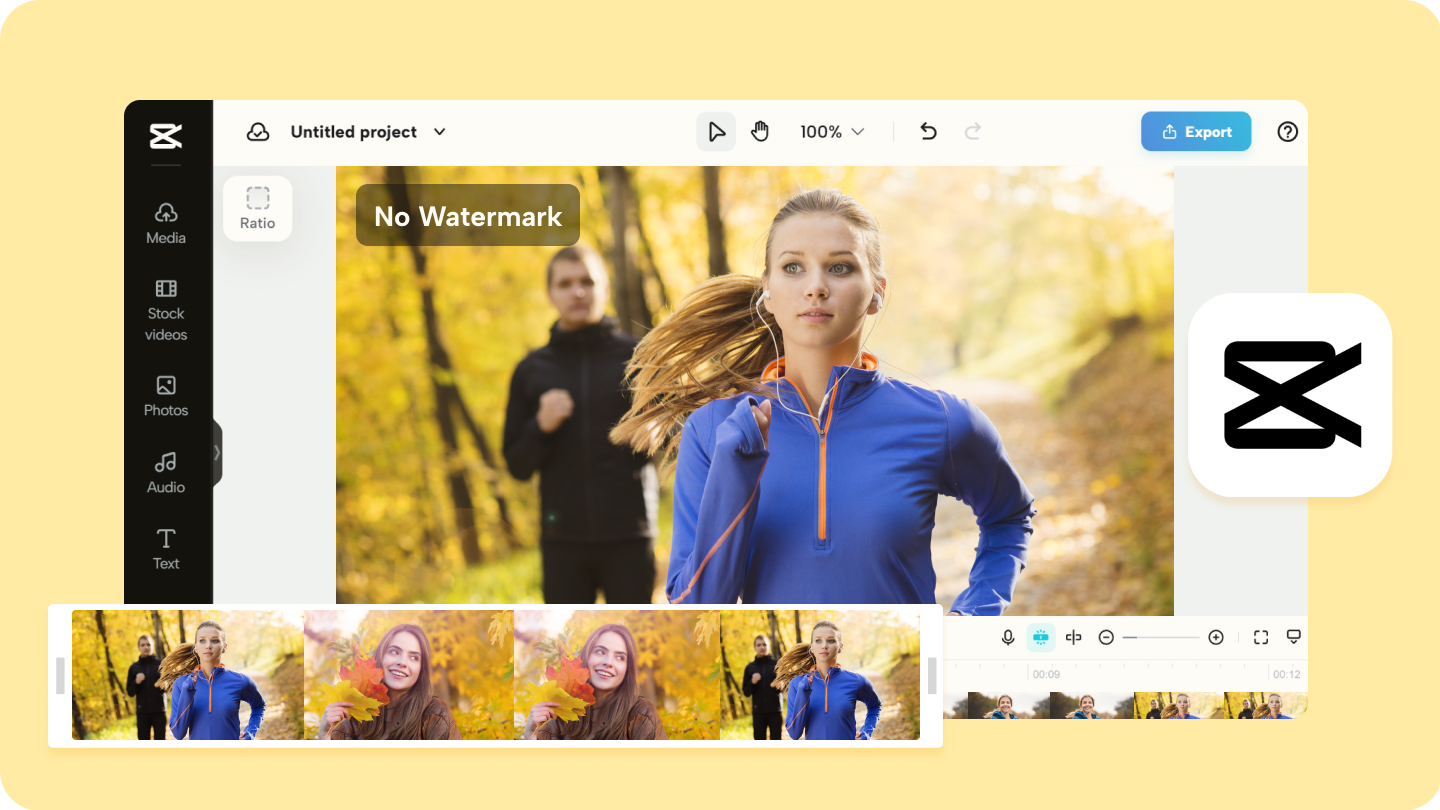Open the help question mark icon

(x=1288, y=132)
